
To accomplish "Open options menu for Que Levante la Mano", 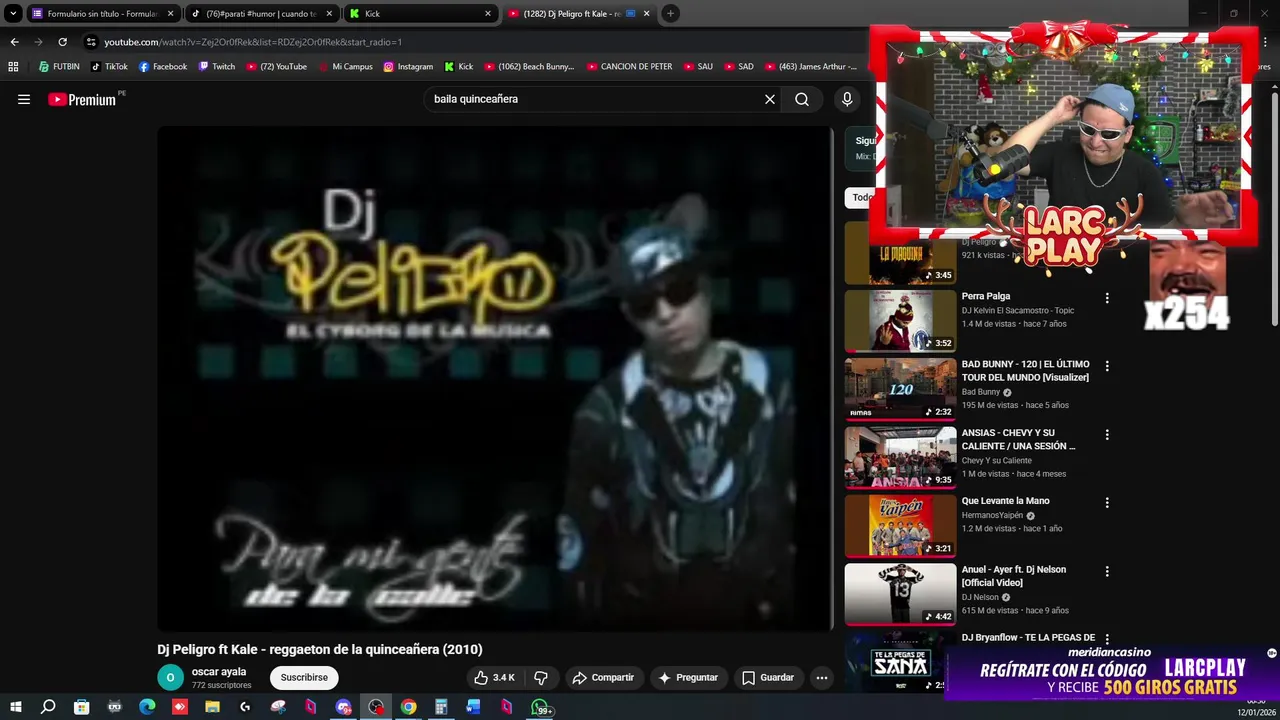I will [1106, 503].
